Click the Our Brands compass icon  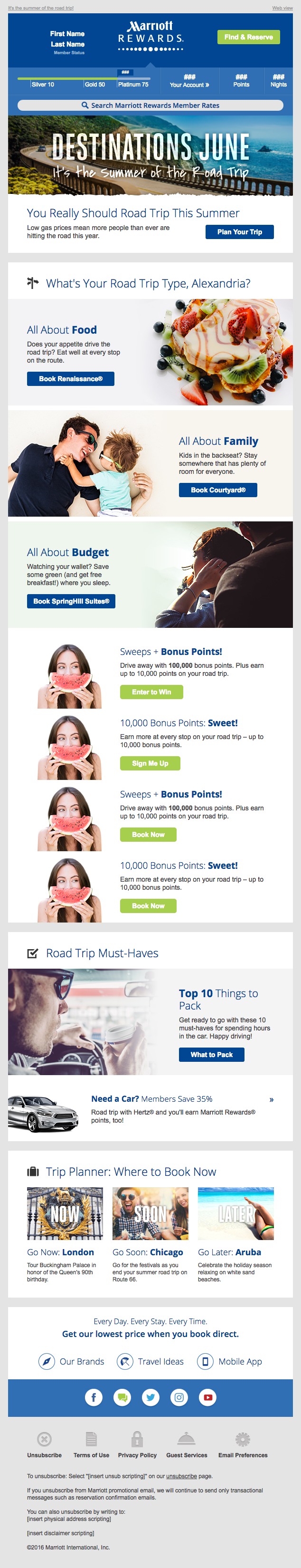point(47,1361)
